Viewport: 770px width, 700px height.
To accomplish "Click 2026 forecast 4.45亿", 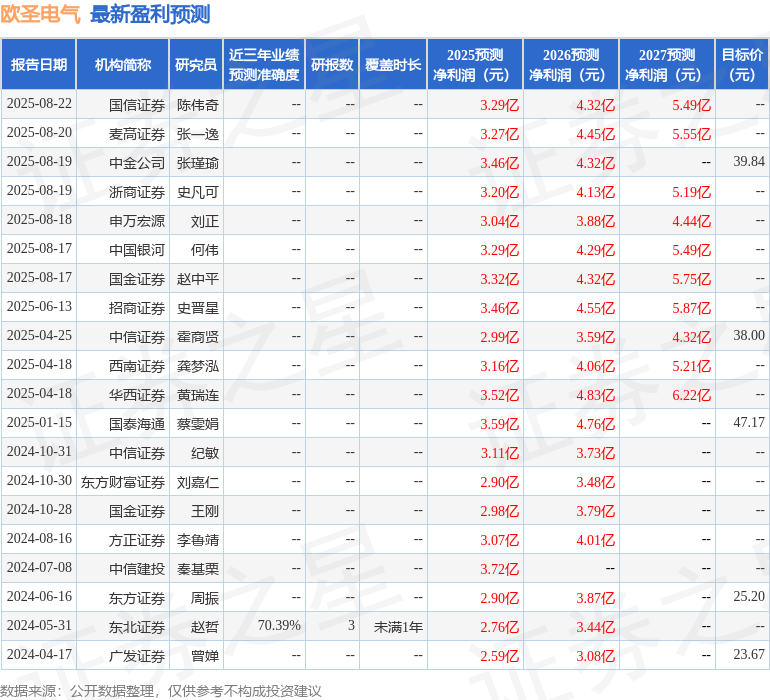I will 595,134.
